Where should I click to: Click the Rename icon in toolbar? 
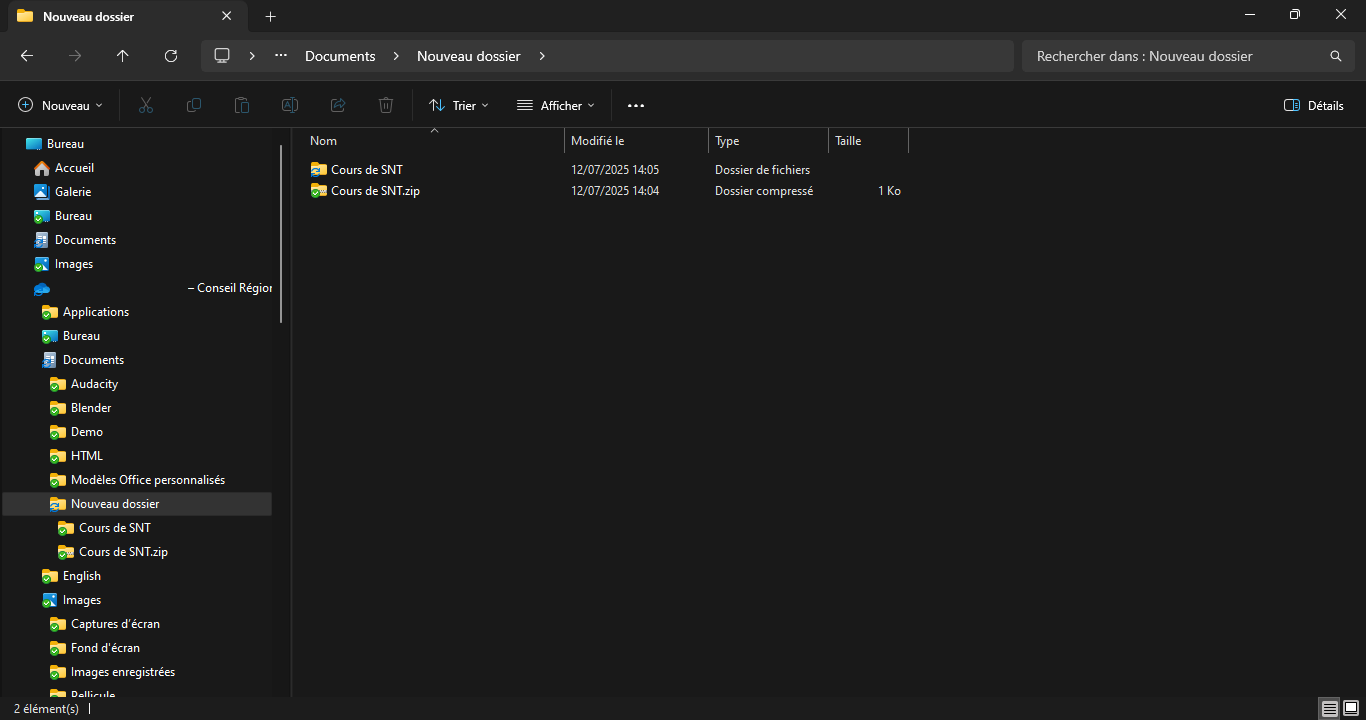(290, 105)
